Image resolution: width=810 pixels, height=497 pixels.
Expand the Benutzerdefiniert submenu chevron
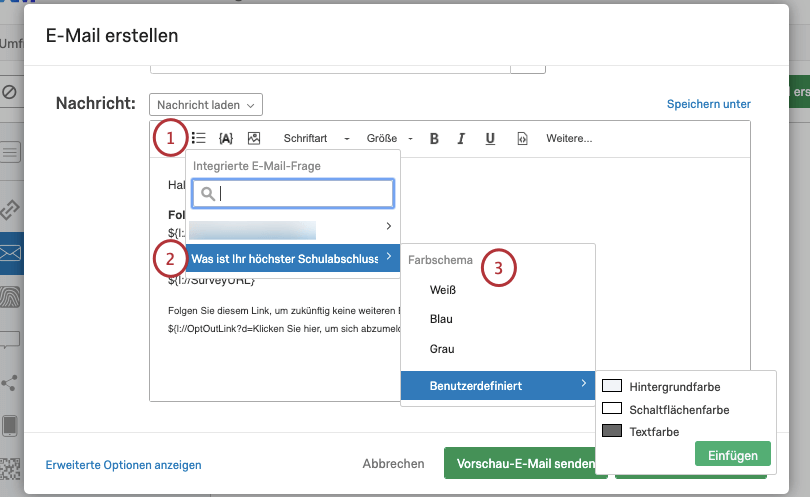583,383
